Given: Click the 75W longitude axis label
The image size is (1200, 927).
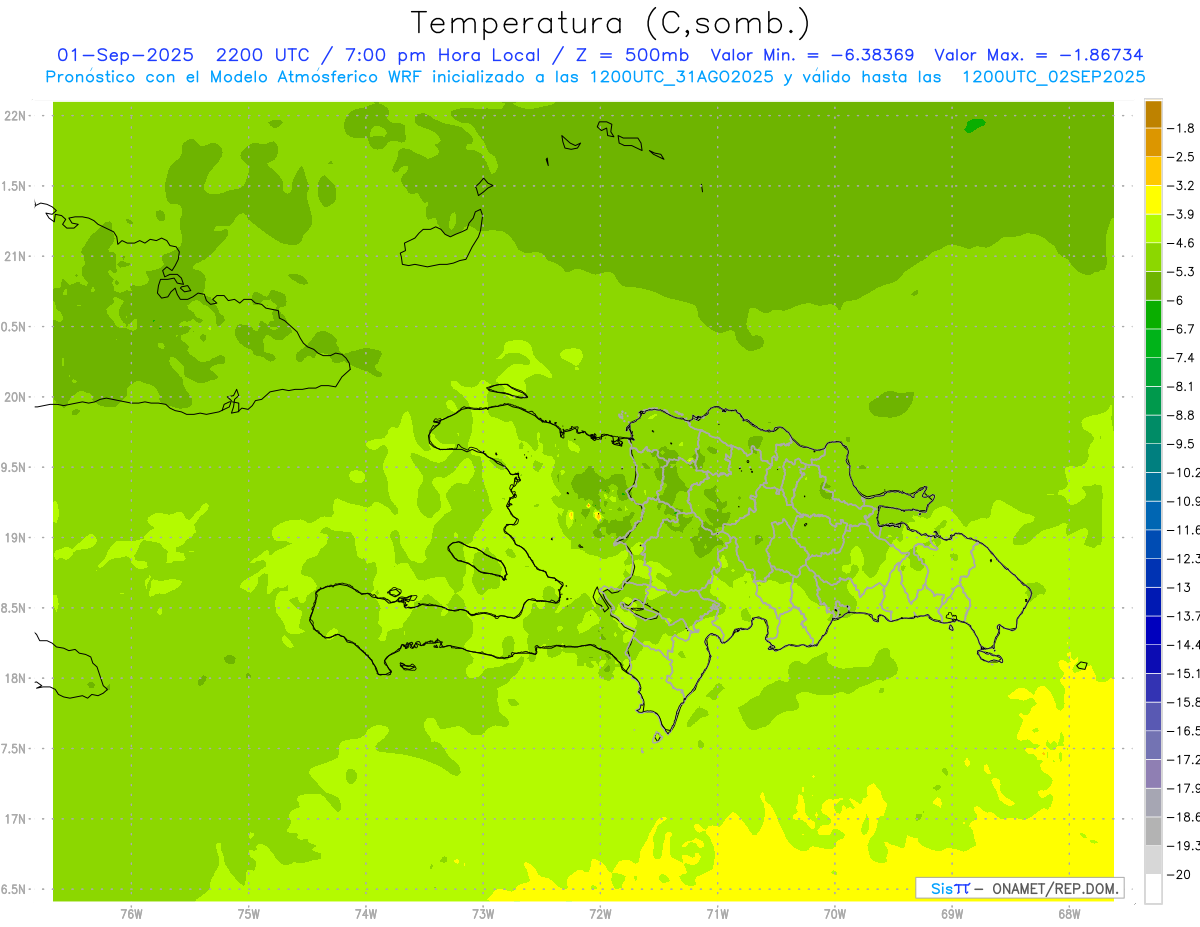Looking at the screenshot, I should (x=248, y=913).
